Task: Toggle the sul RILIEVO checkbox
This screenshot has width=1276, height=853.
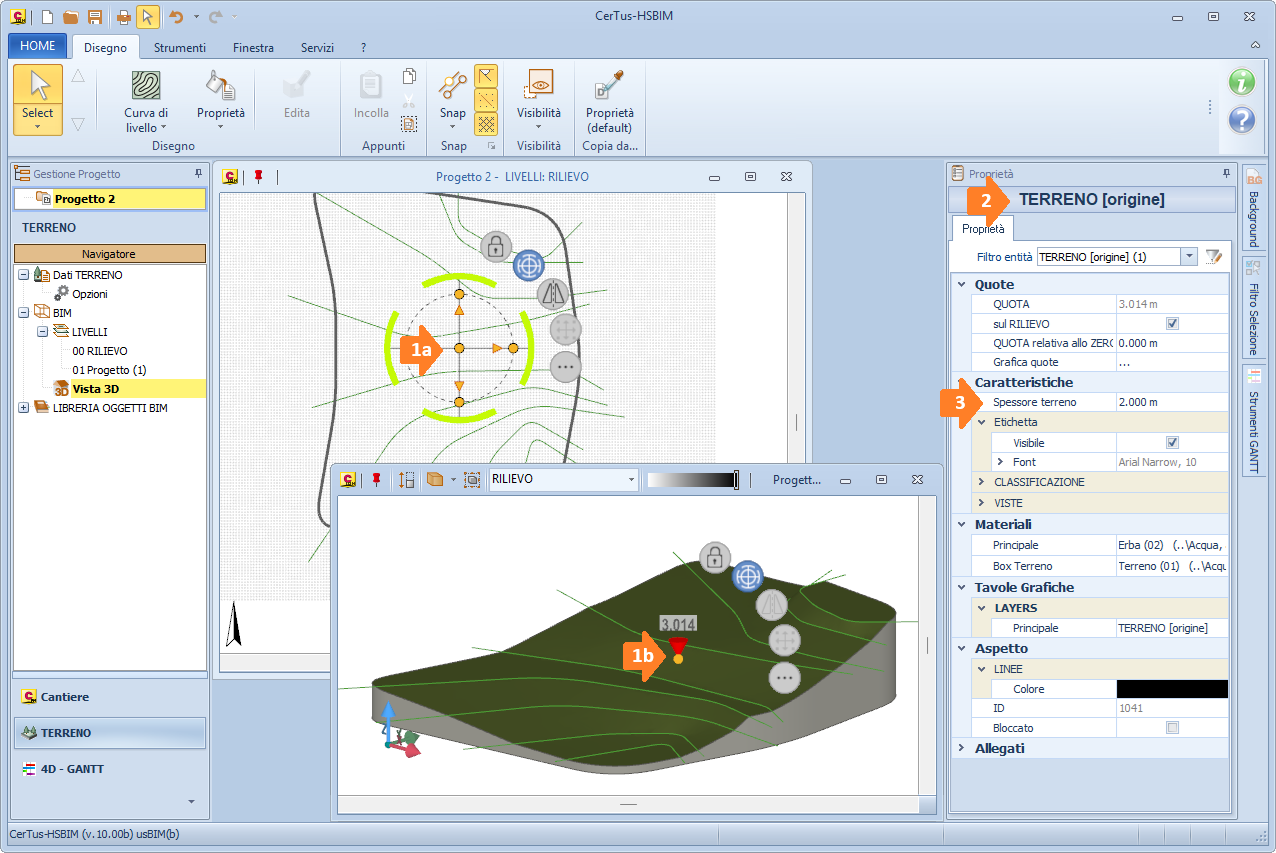Action: point(1172,324)
